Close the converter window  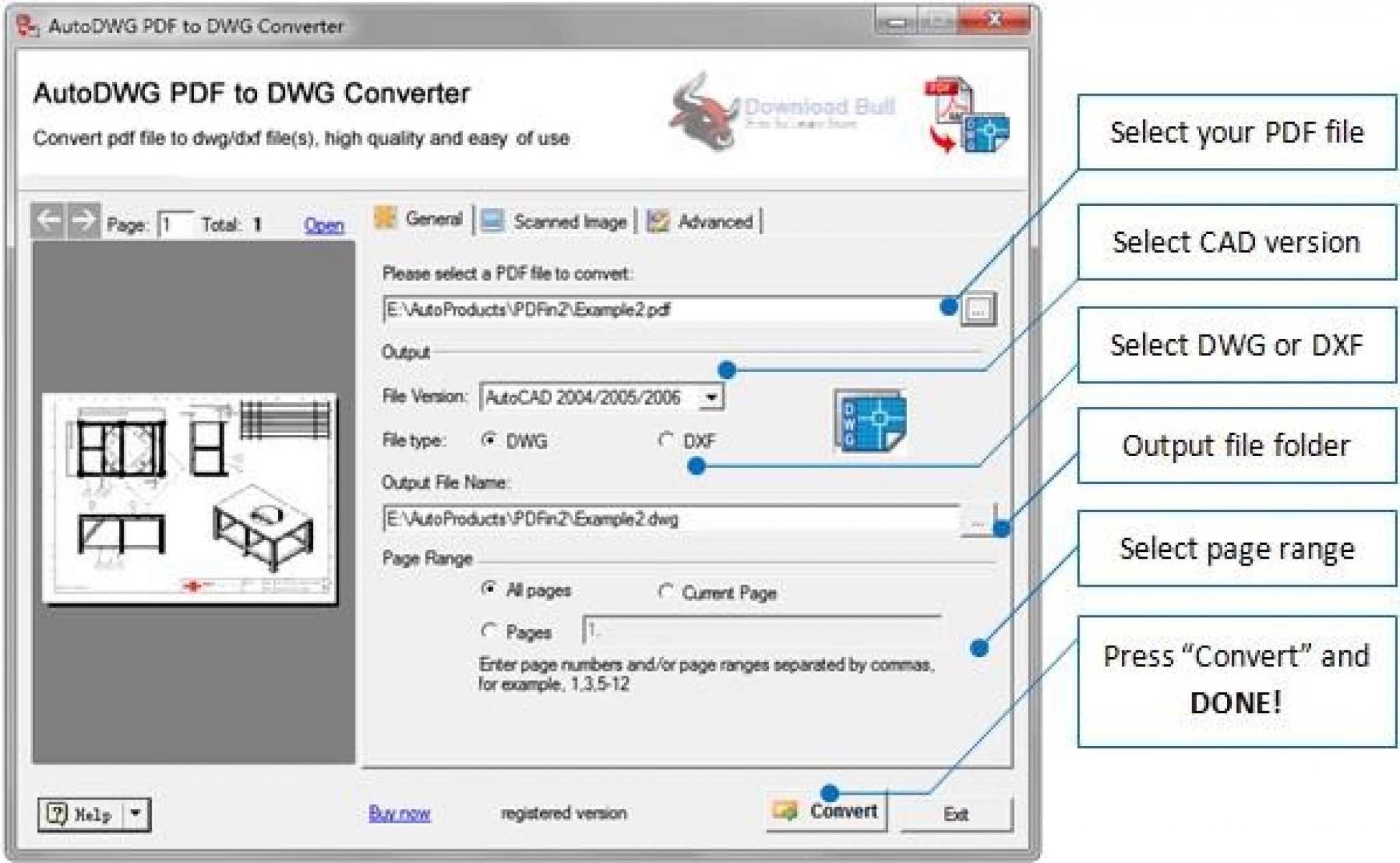coord(995,21)
